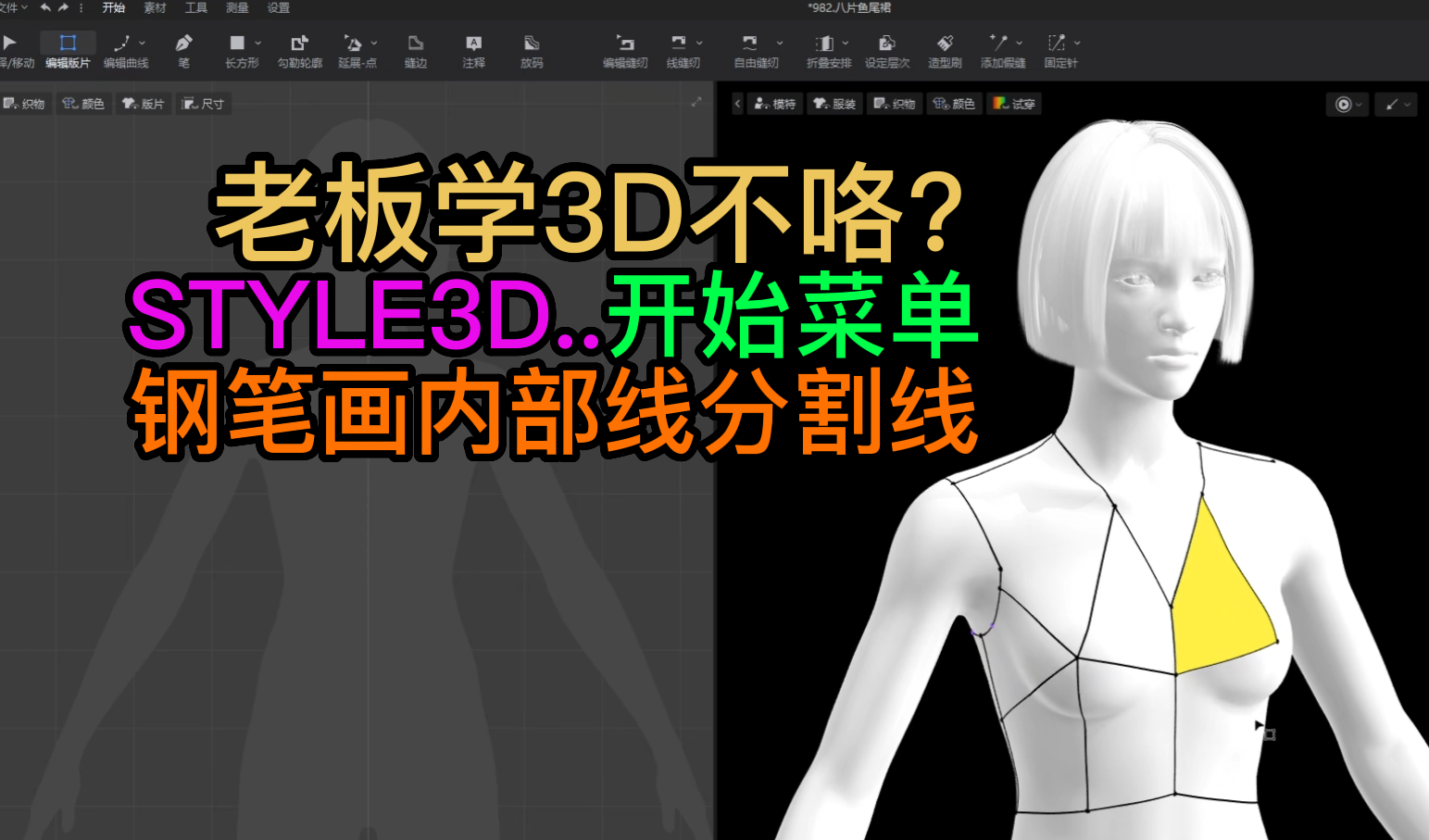Collapse the 3D toolbar with left chevron
The width and height of the screenshot is (1429, 840).
[x=737, y=104]
